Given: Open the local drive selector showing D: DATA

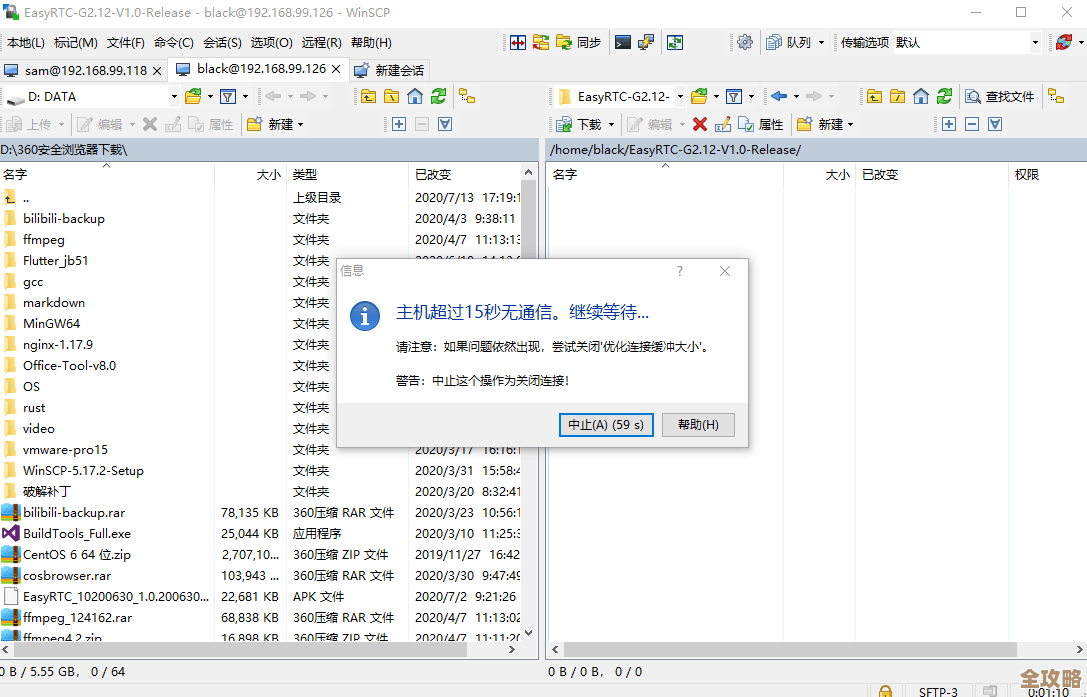Looking at the screenshot, I should coord(90,96).
